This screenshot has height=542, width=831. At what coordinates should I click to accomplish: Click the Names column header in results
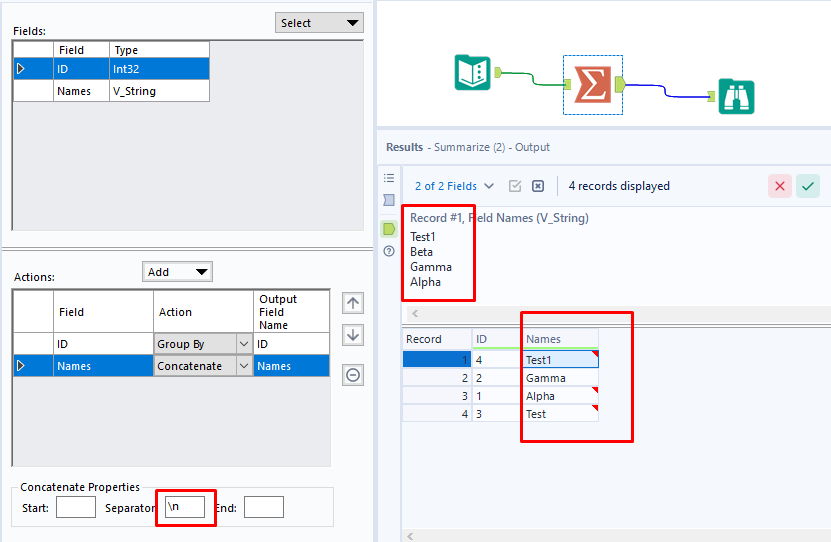(561, 339)
